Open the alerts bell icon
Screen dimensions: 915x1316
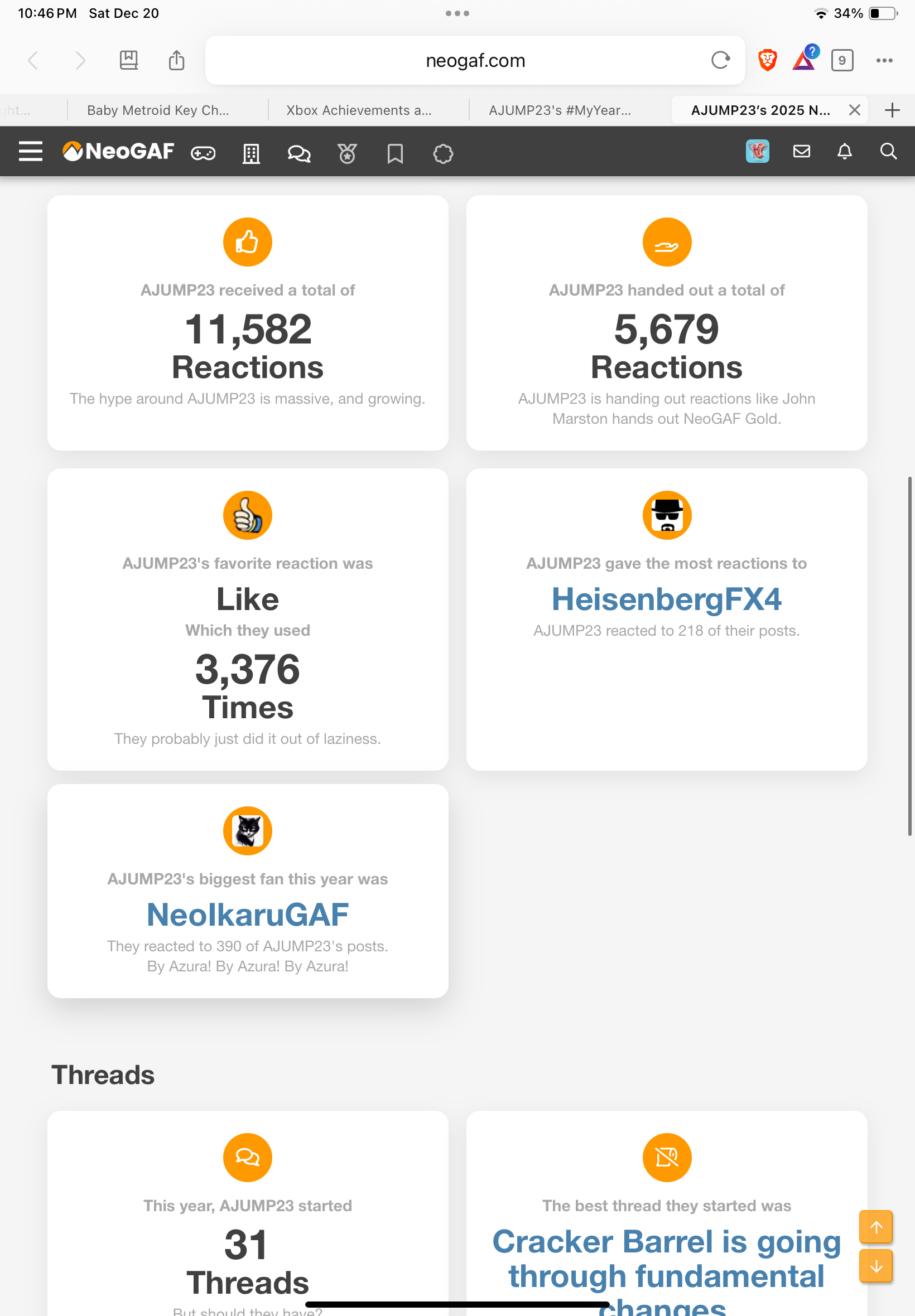pos(845,151)
